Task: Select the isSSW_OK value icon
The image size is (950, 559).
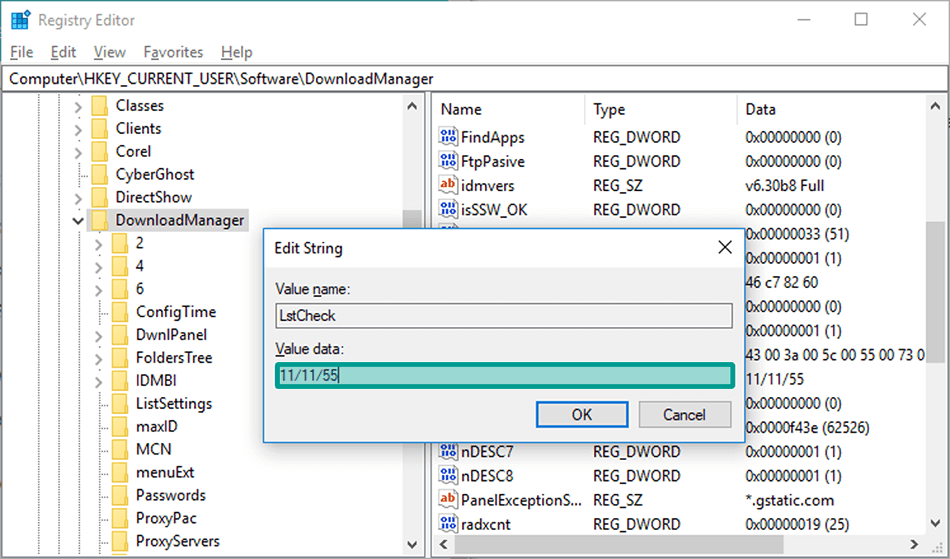Action: (x=448, y=210)
